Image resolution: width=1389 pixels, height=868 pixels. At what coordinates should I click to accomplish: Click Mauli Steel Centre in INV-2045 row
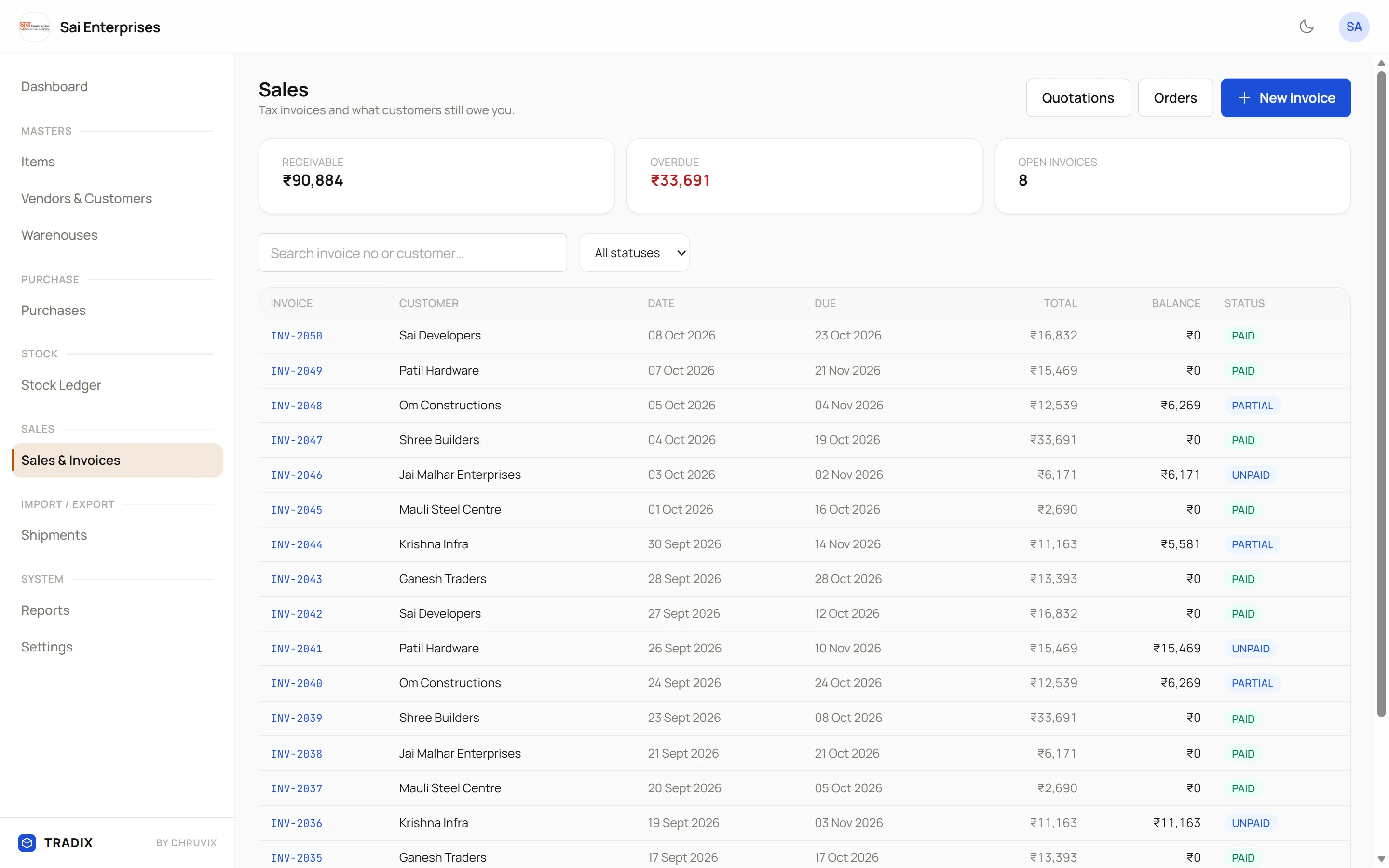click(450, 510)
